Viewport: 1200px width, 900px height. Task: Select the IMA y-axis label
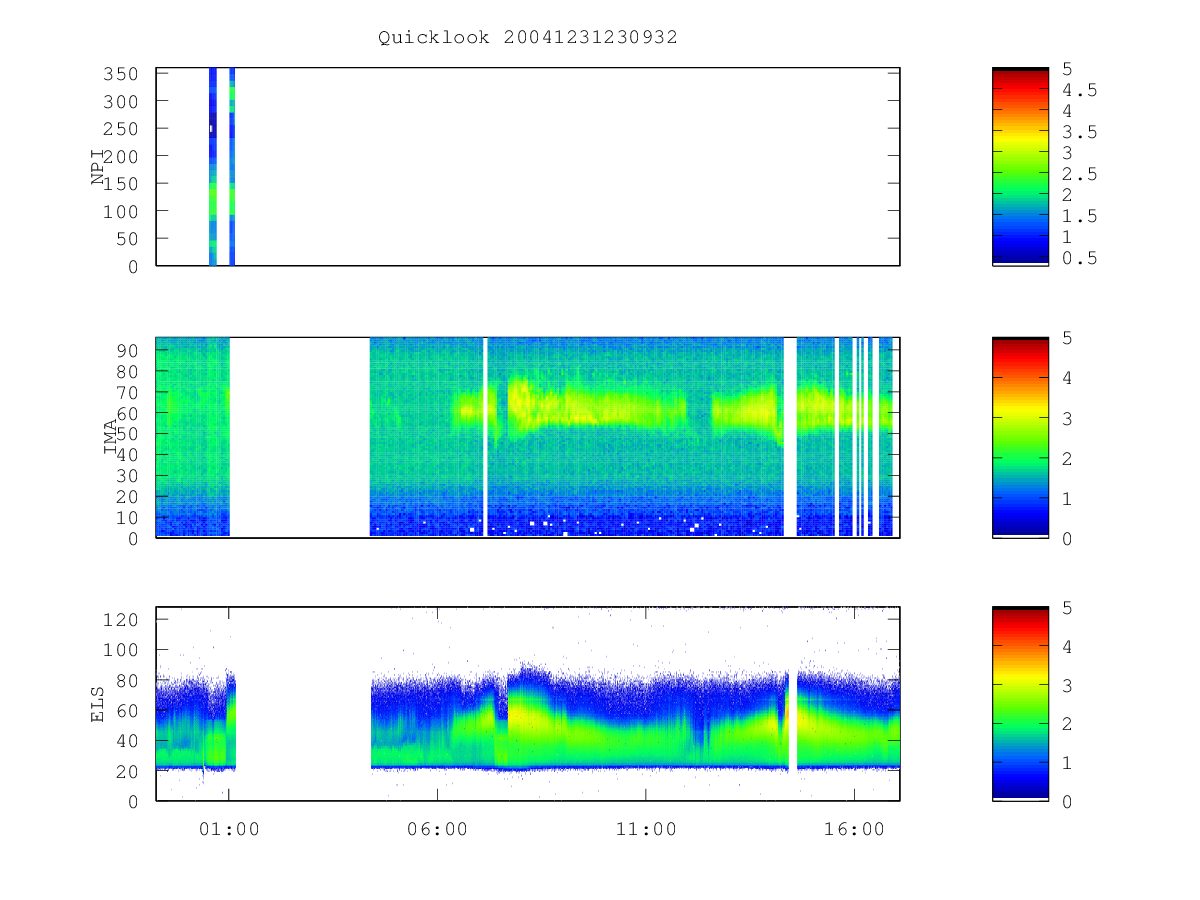pyautogui.click(x=110, y=438)
